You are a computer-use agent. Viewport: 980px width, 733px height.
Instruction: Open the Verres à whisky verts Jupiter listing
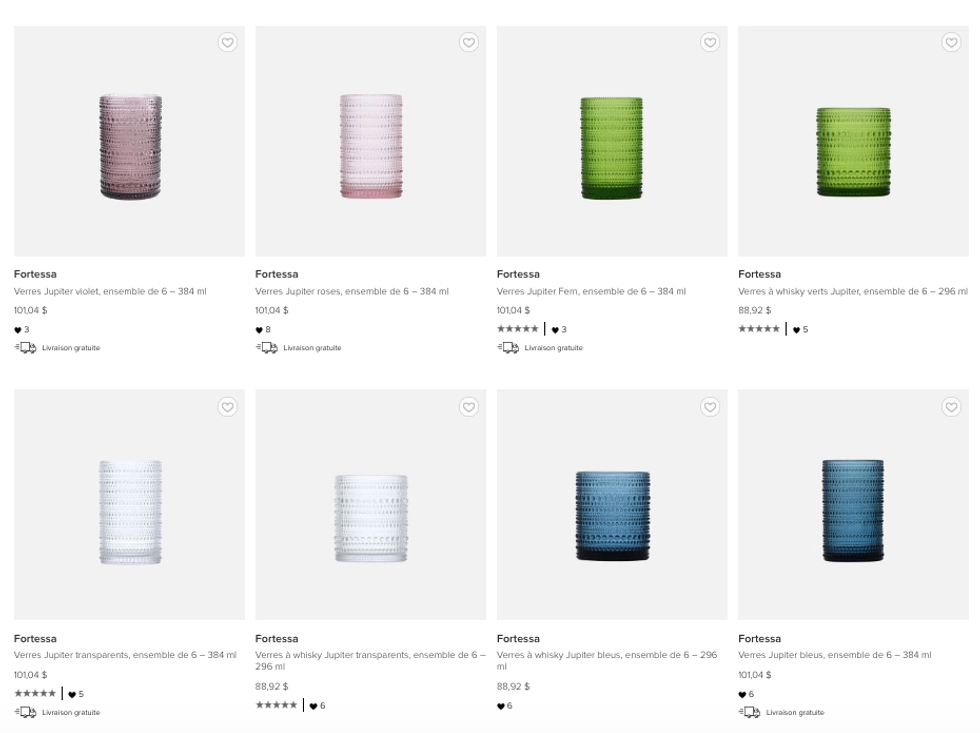852,290
